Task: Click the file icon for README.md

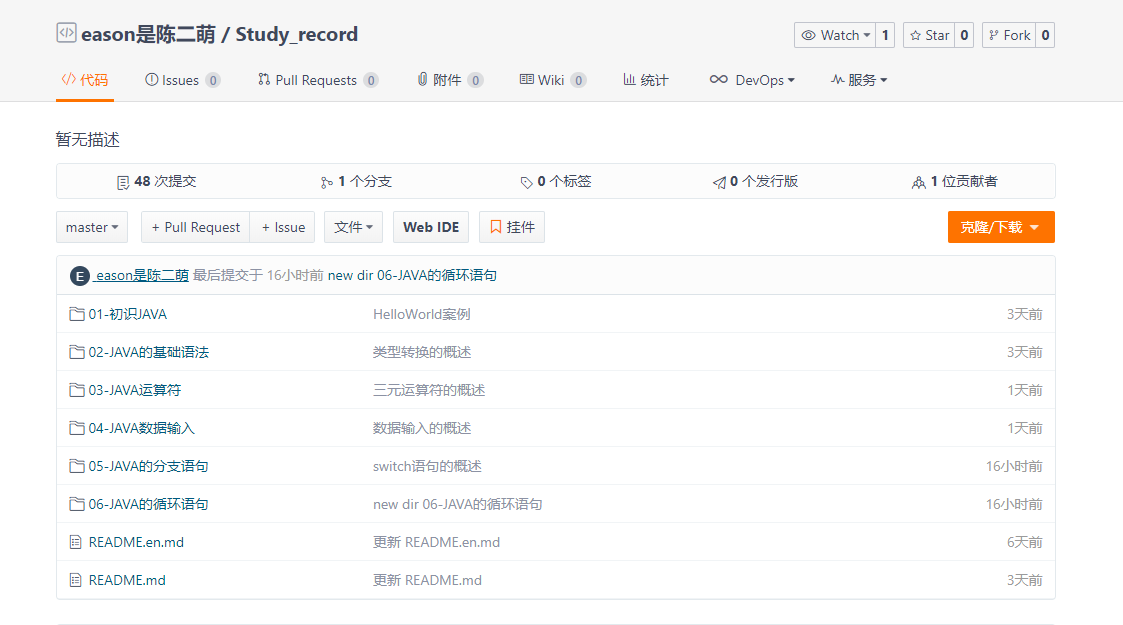Action: (x=76, y=580)
